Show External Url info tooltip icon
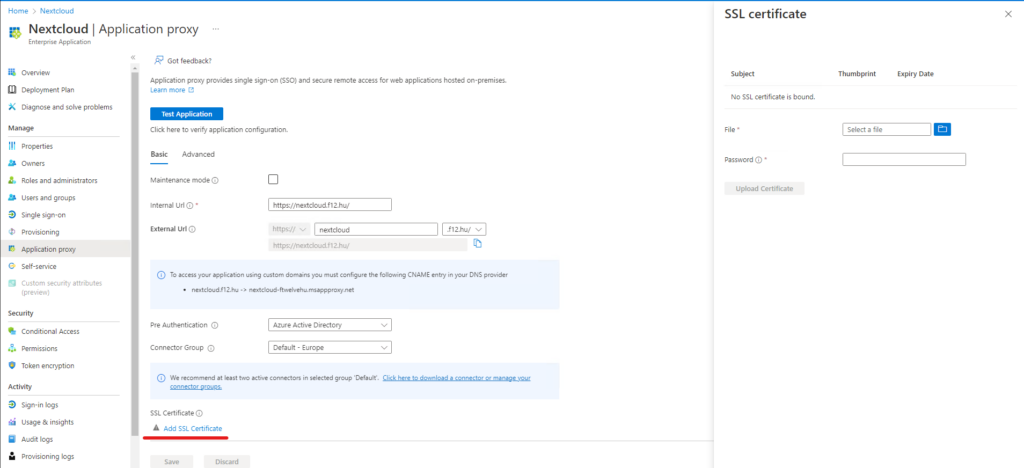The image size is (1024, 468). (x=192, y=229)
